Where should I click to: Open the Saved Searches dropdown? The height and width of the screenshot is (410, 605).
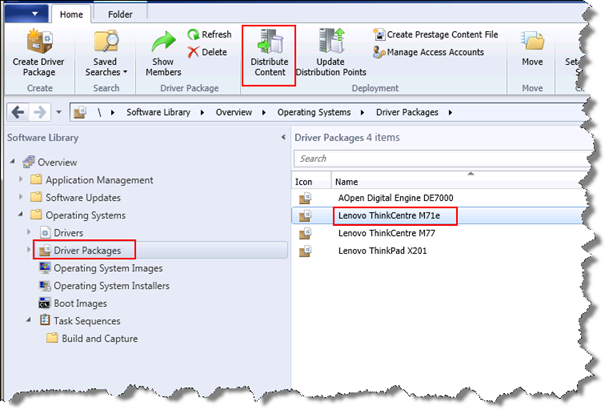[x=106, y=53]
